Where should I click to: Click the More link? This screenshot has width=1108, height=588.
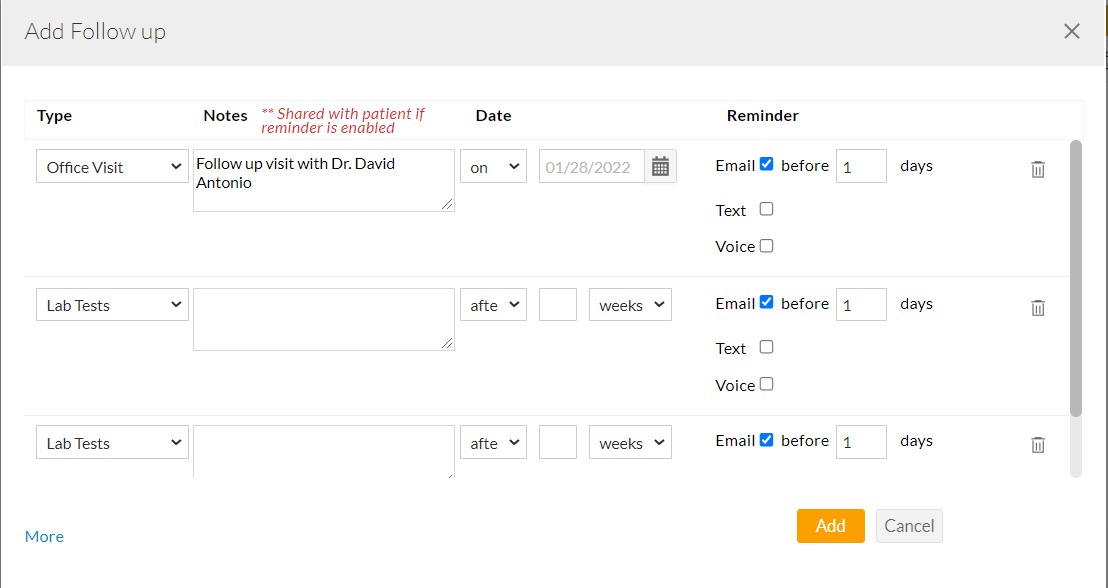point(44,537)
